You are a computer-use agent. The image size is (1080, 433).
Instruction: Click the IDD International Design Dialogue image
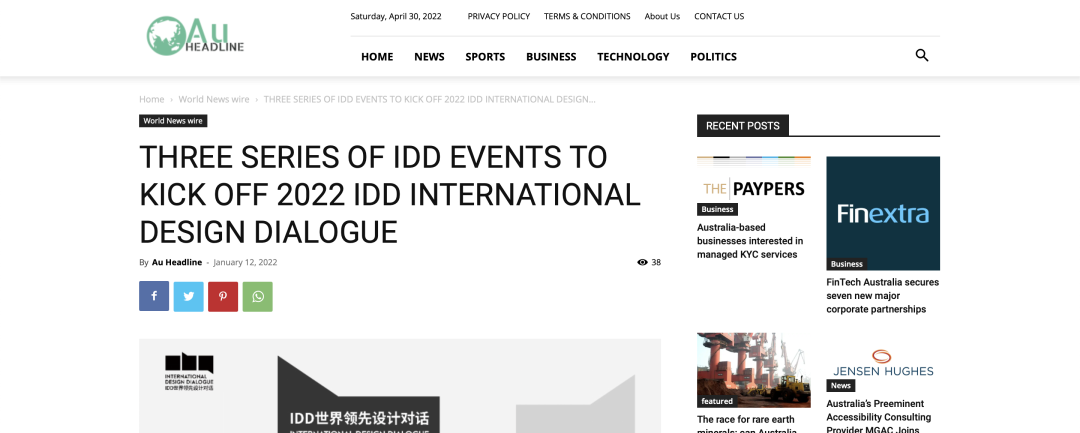click(400, 386)
